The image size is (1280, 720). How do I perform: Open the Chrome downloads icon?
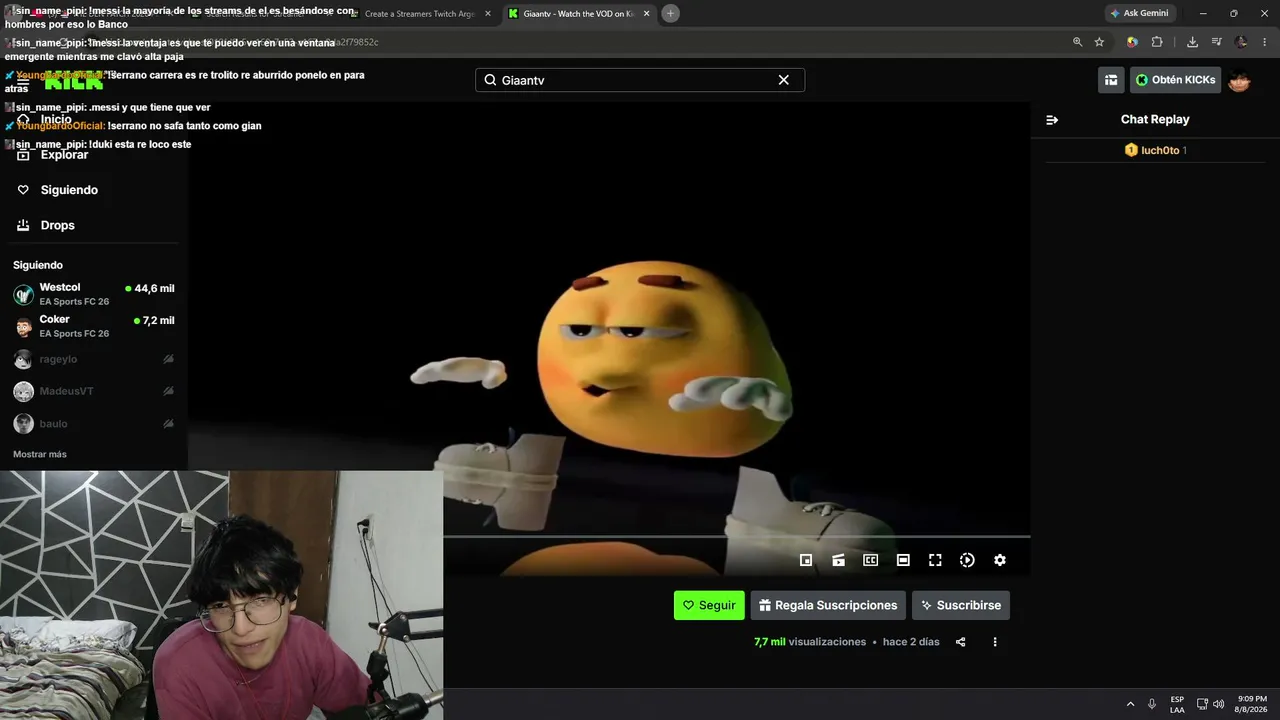1192,42
